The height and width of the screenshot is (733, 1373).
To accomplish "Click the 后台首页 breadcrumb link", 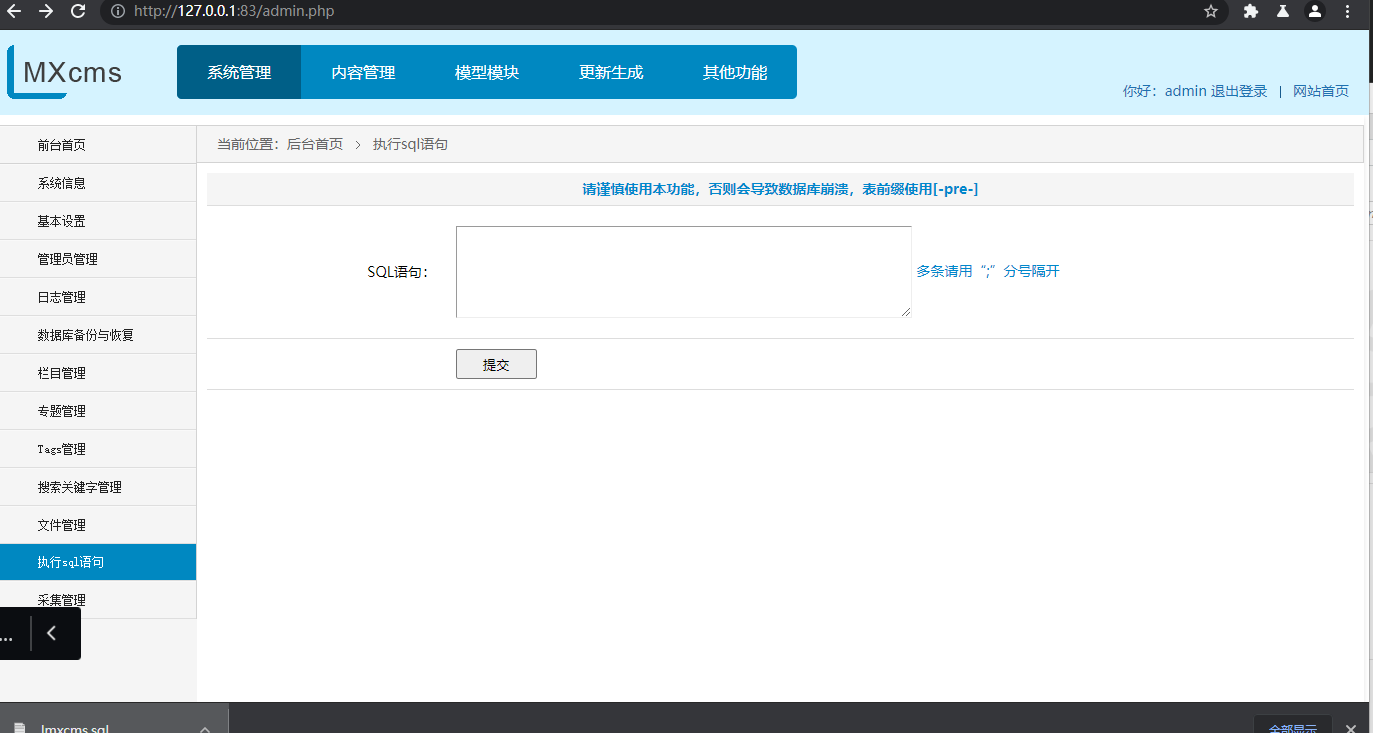I will (315, 144).
